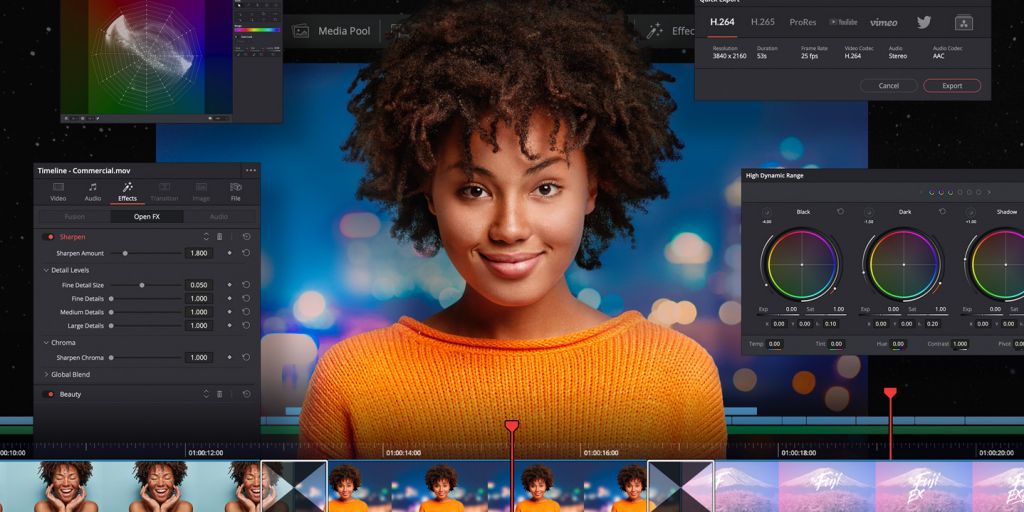
Task: Expand the Global Blend section
Action: 46,374
